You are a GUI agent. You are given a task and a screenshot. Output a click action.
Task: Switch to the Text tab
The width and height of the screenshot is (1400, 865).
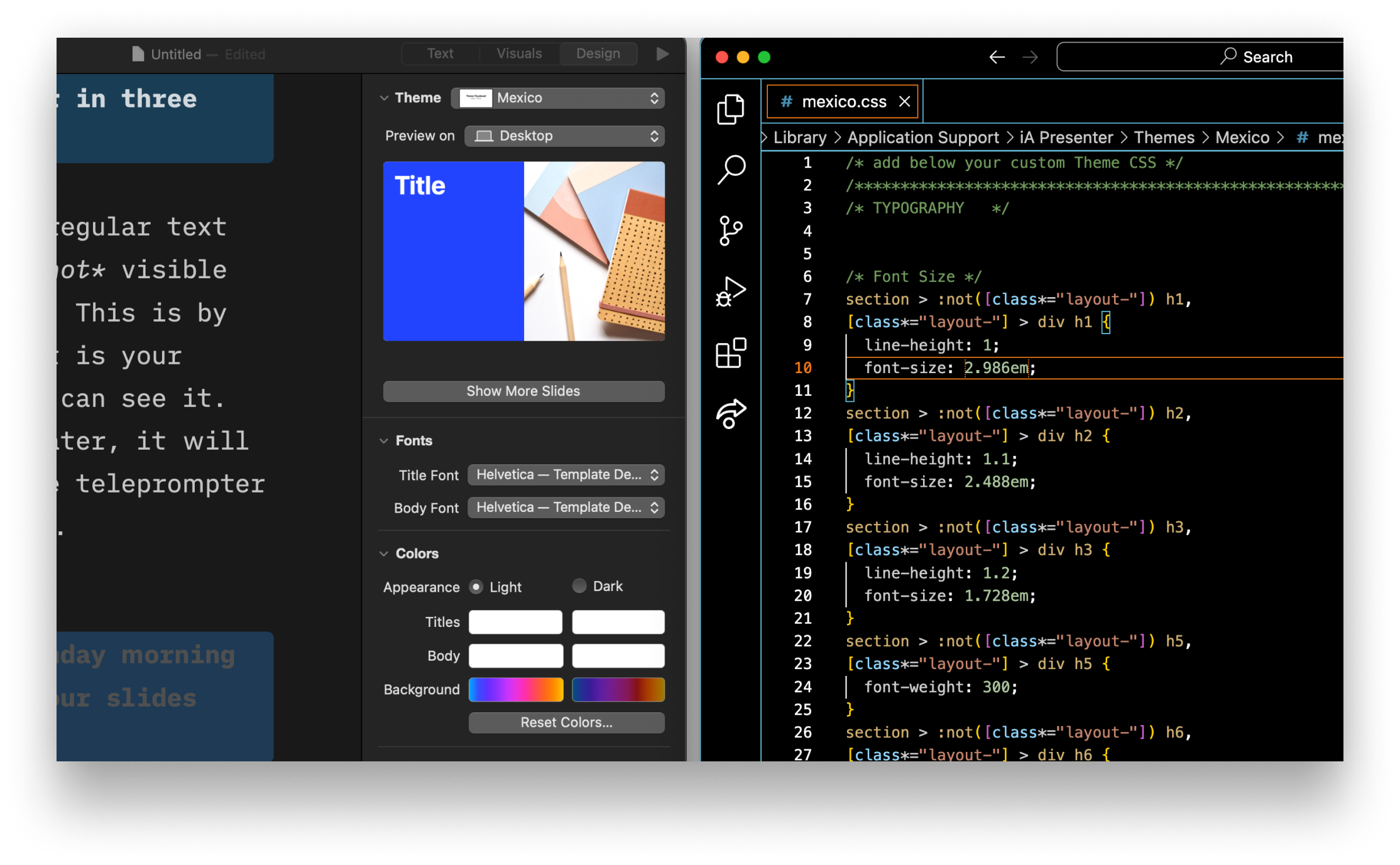440,54
